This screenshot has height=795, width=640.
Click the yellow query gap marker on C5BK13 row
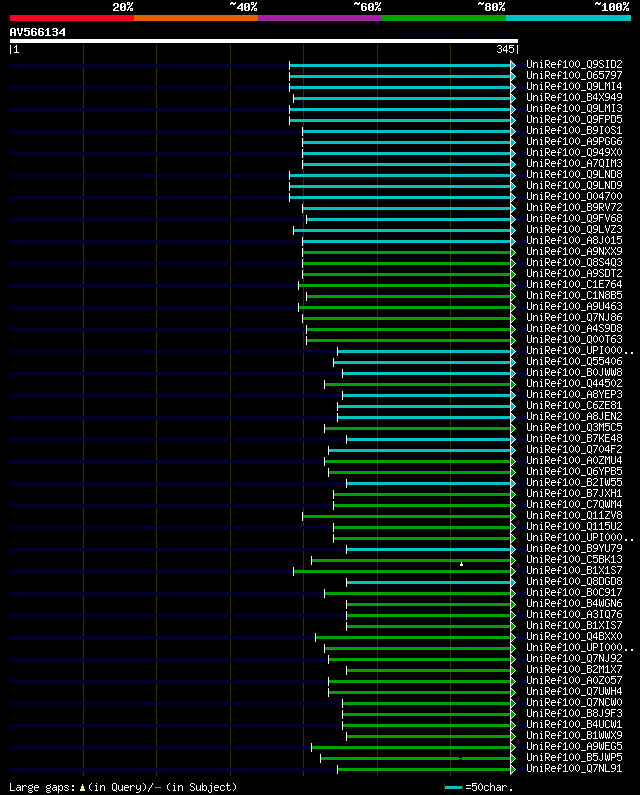(461, 564)
